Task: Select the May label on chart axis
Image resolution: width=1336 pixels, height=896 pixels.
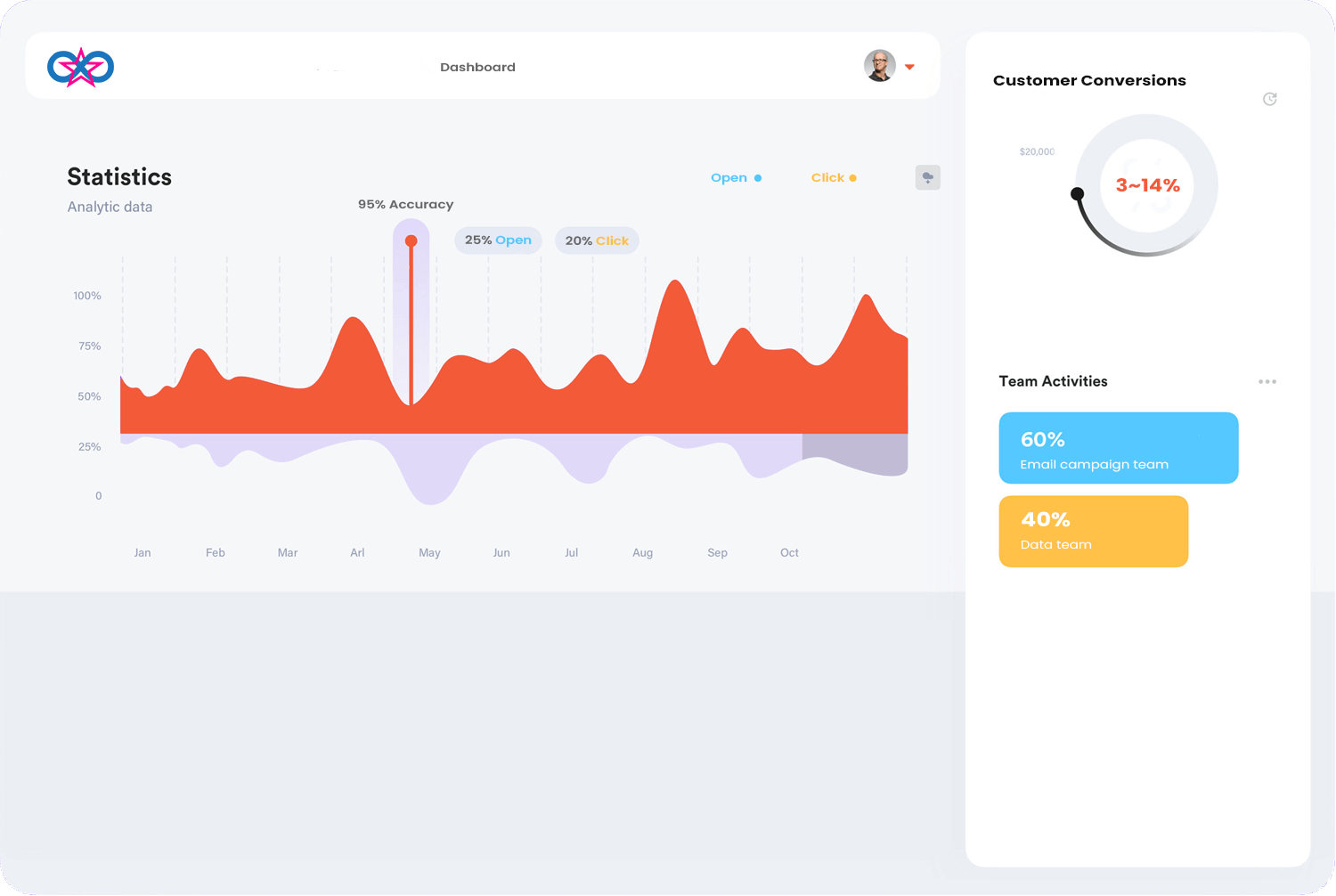Action: click(x=429, y=553)
